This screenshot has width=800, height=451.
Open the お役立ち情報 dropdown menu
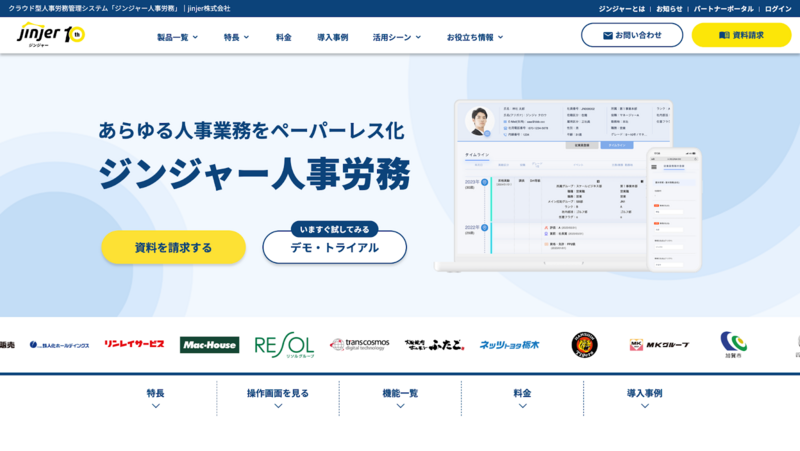[x=474, y=37]
